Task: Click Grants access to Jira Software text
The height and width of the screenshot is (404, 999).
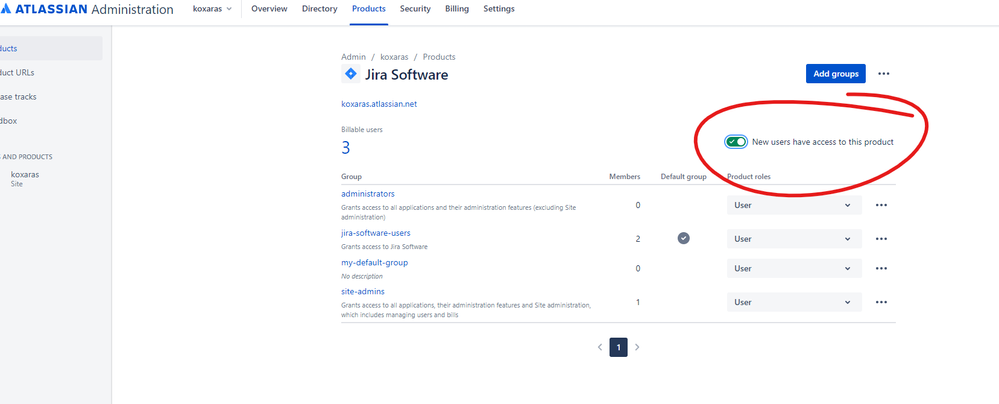Action: (384, 247)
